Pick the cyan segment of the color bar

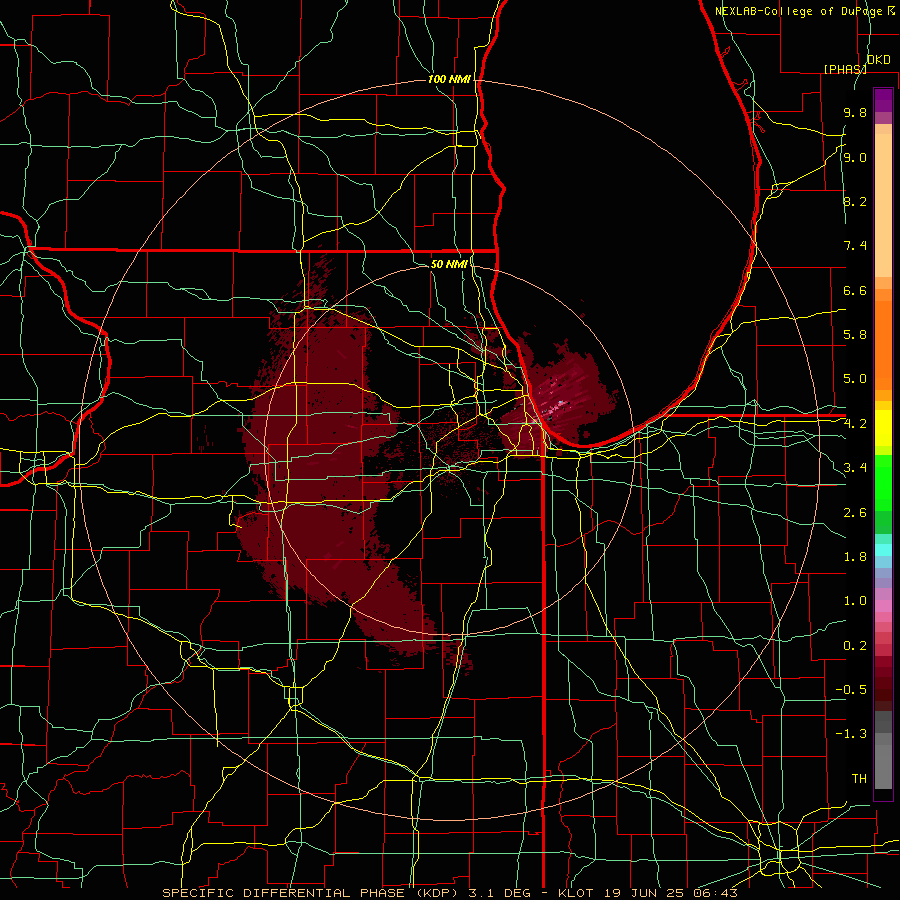click(883, 549)
